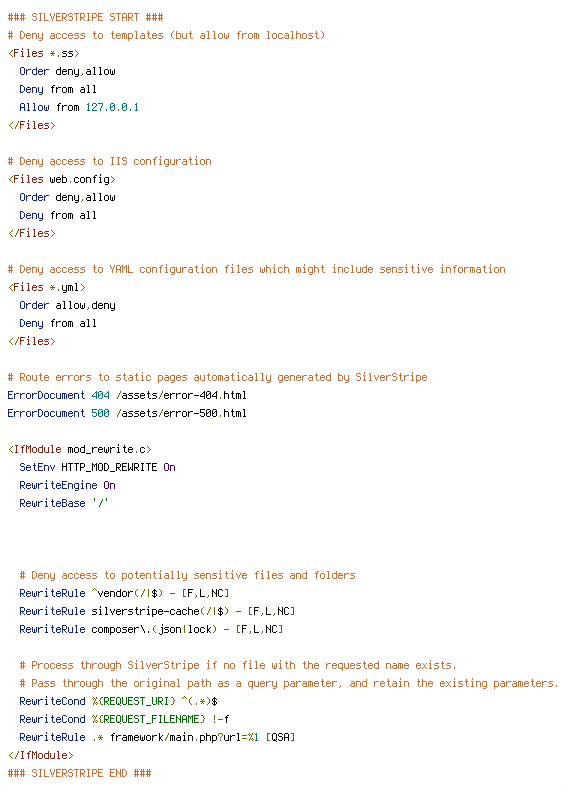Click the RewriteRule ^vendor line

coord(124,593)
